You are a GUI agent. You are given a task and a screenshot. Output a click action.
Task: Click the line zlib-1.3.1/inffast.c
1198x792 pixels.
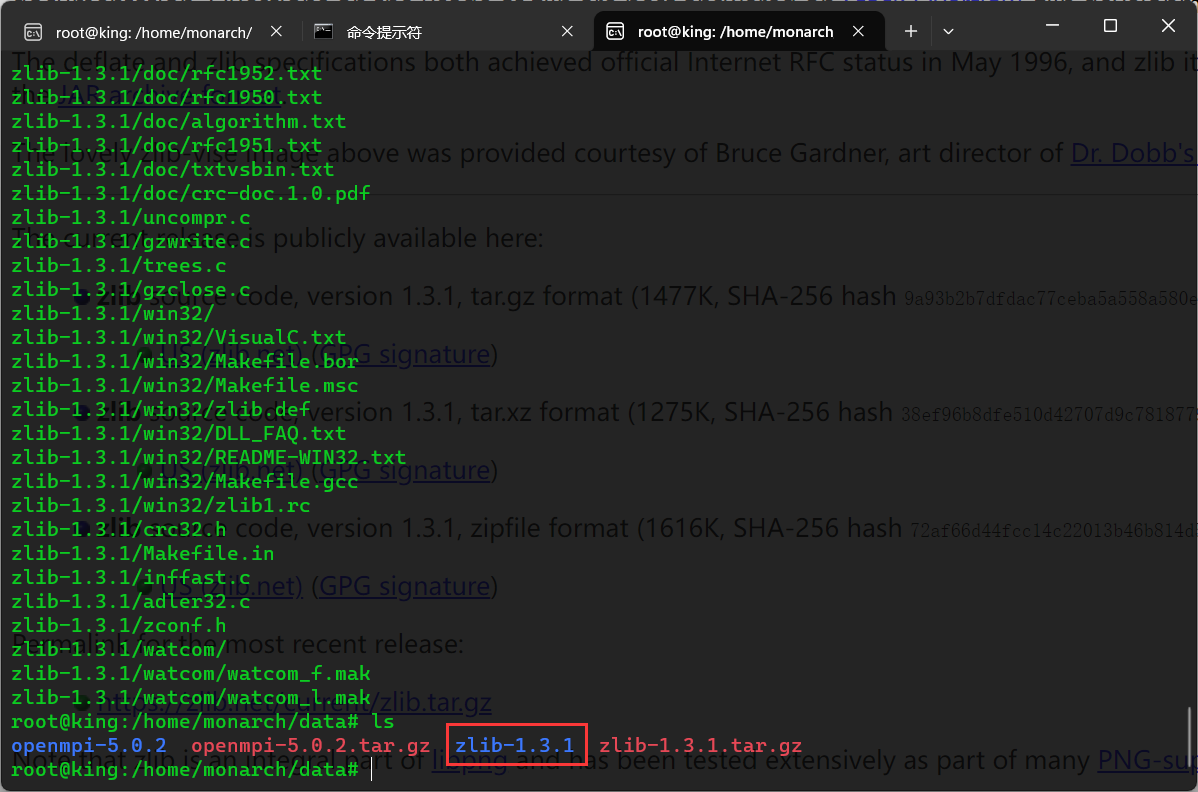(131, 577)
